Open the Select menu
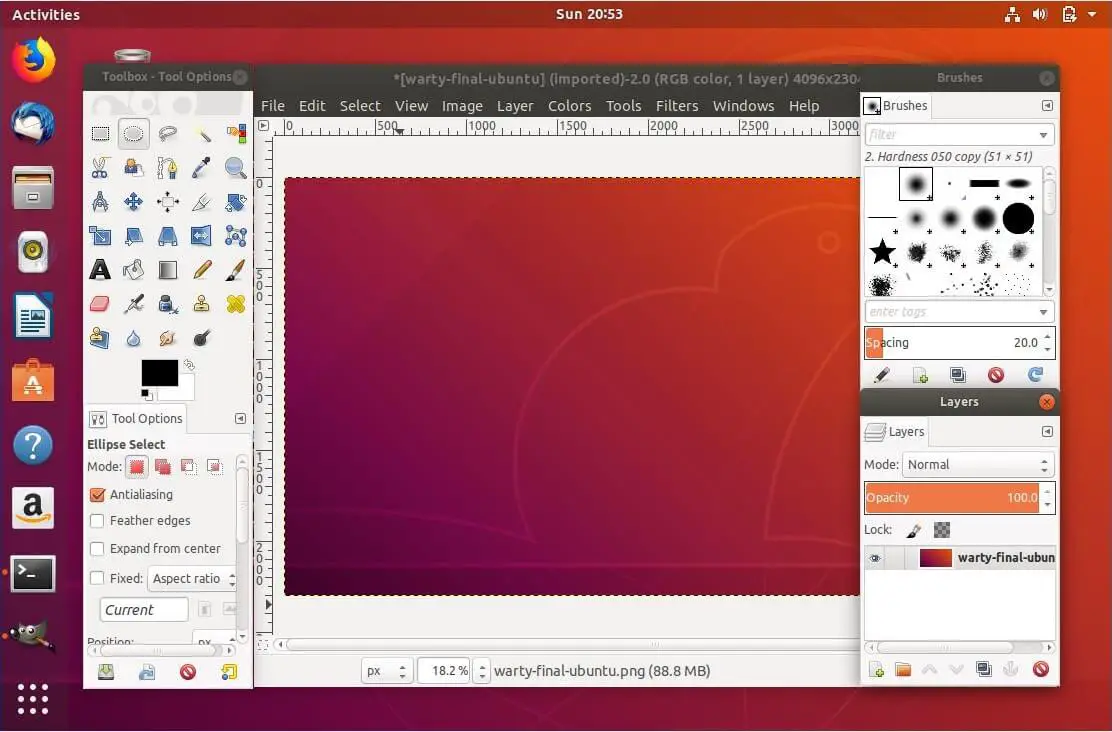 (360, 106)
